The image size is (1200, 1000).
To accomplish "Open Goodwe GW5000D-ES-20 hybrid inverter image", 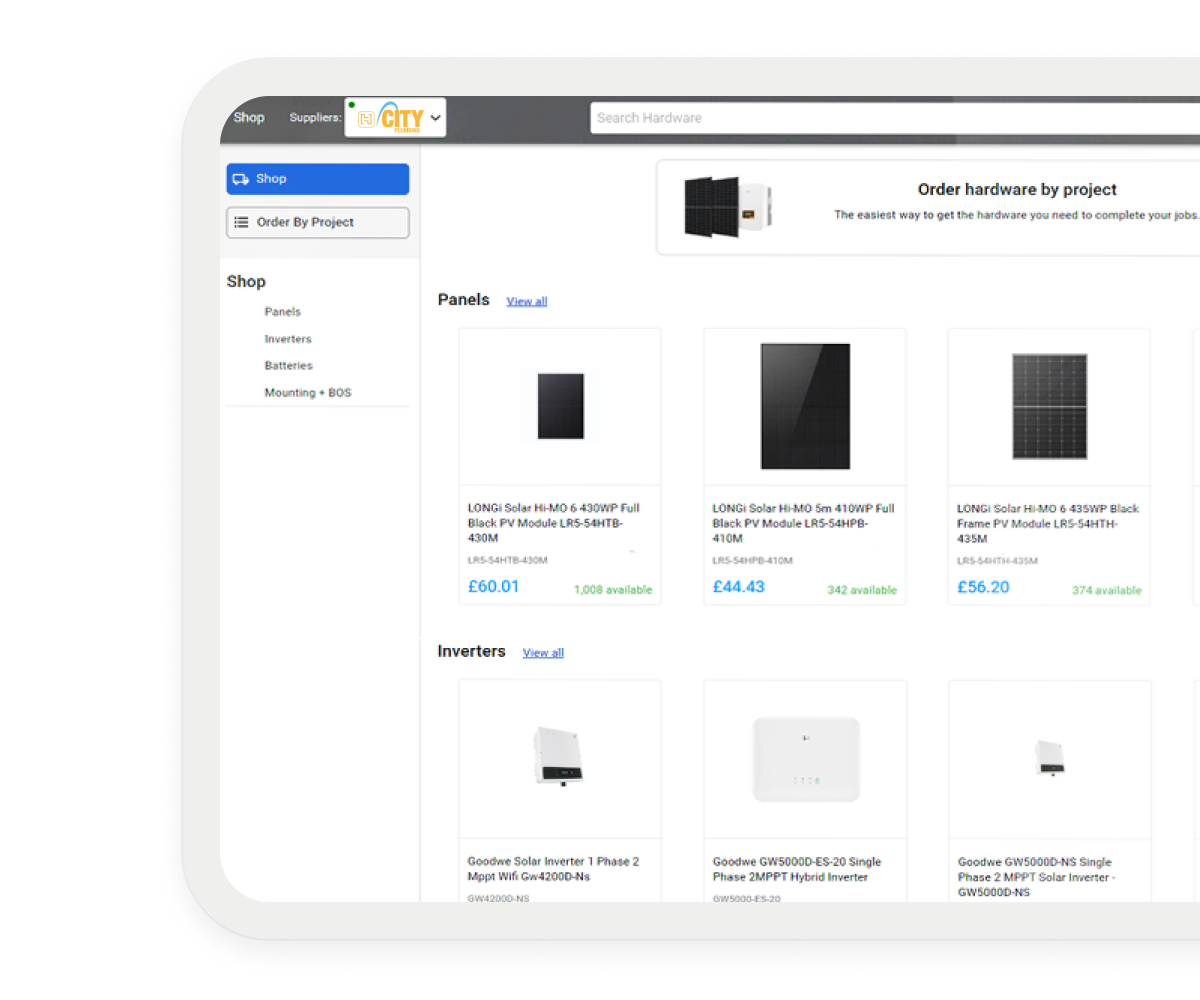I will pos(805,759).
